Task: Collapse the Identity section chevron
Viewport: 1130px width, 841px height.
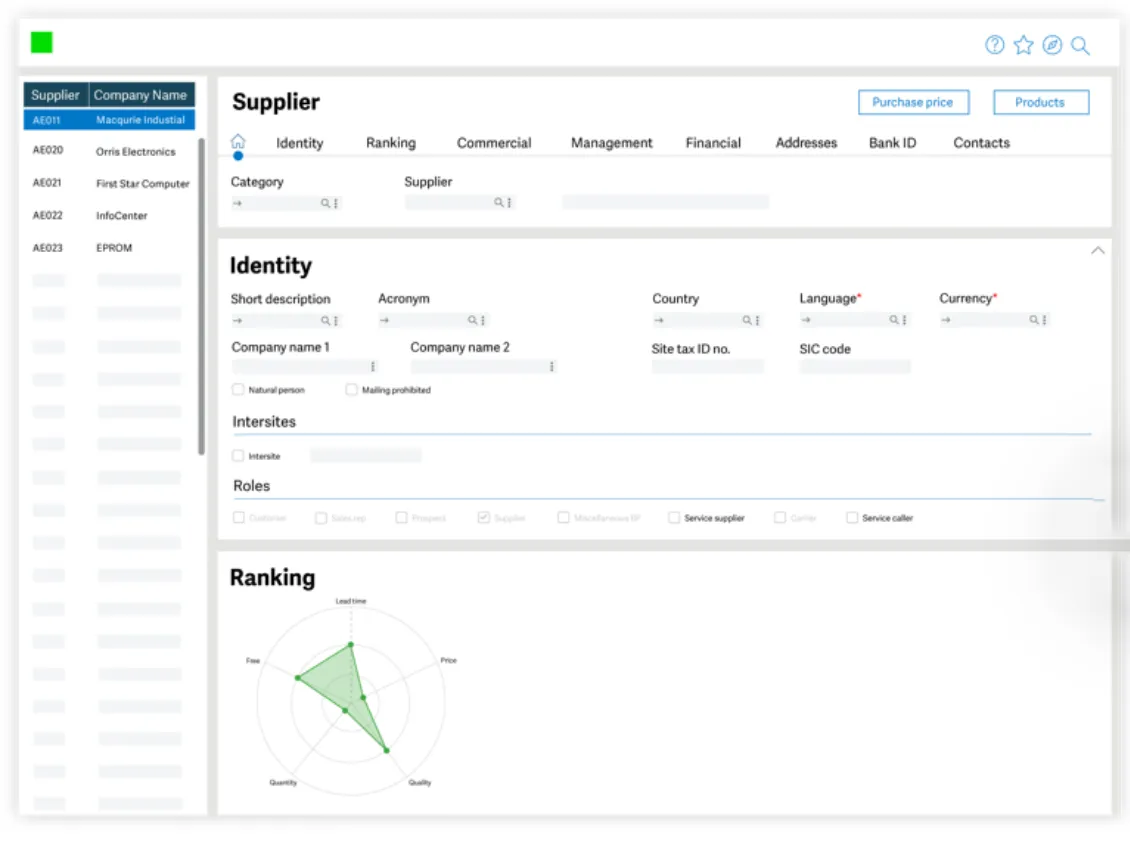Action: tap(1098, 250)
